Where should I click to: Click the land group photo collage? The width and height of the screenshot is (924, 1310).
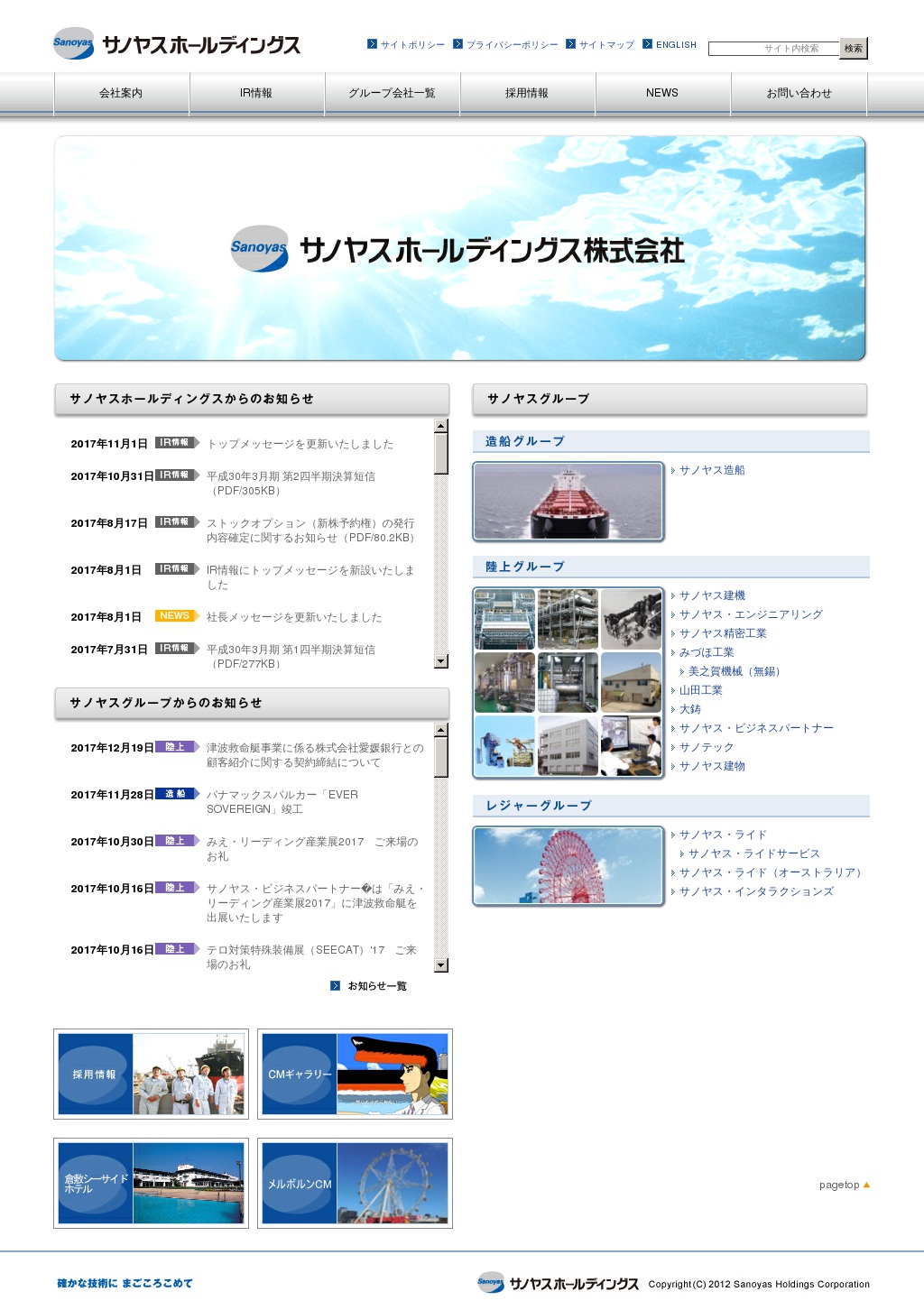pyautogui.click(x=568, y=683)
